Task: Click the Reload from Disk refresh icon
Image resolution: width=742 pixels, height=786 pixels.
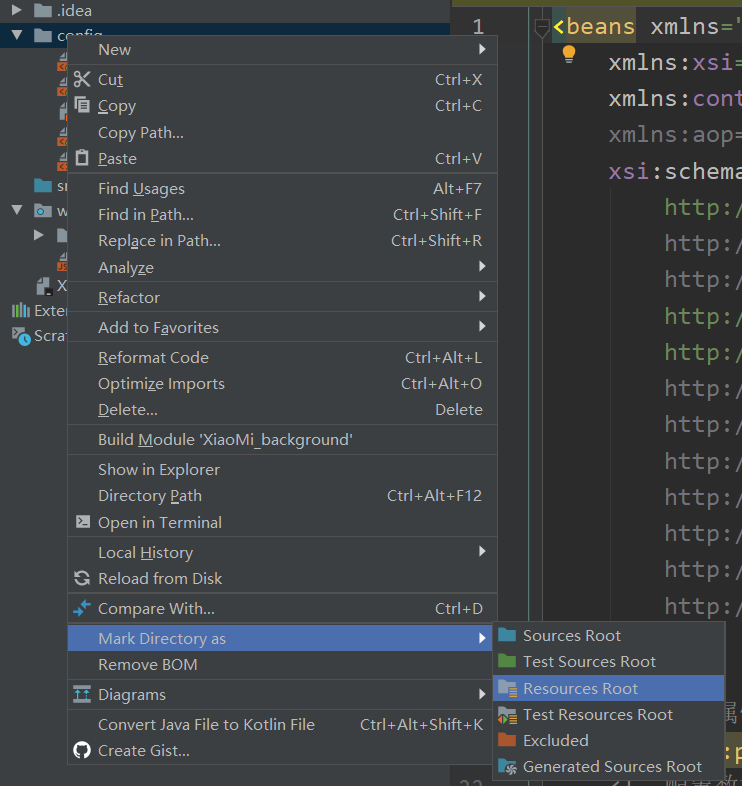Action: coord(82,578)
